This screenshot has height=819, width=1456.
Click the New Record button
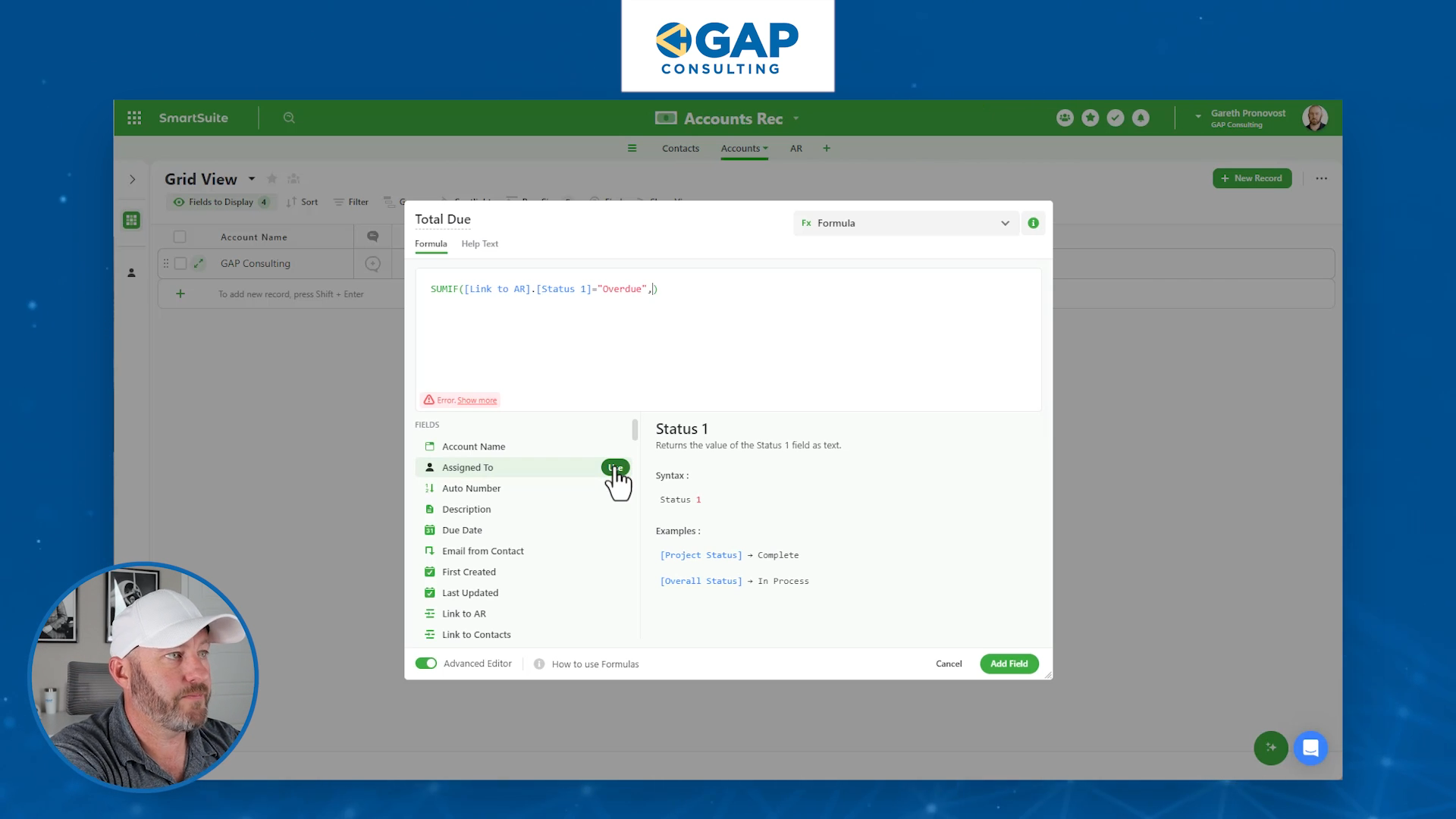click(x=1252, y=178)
